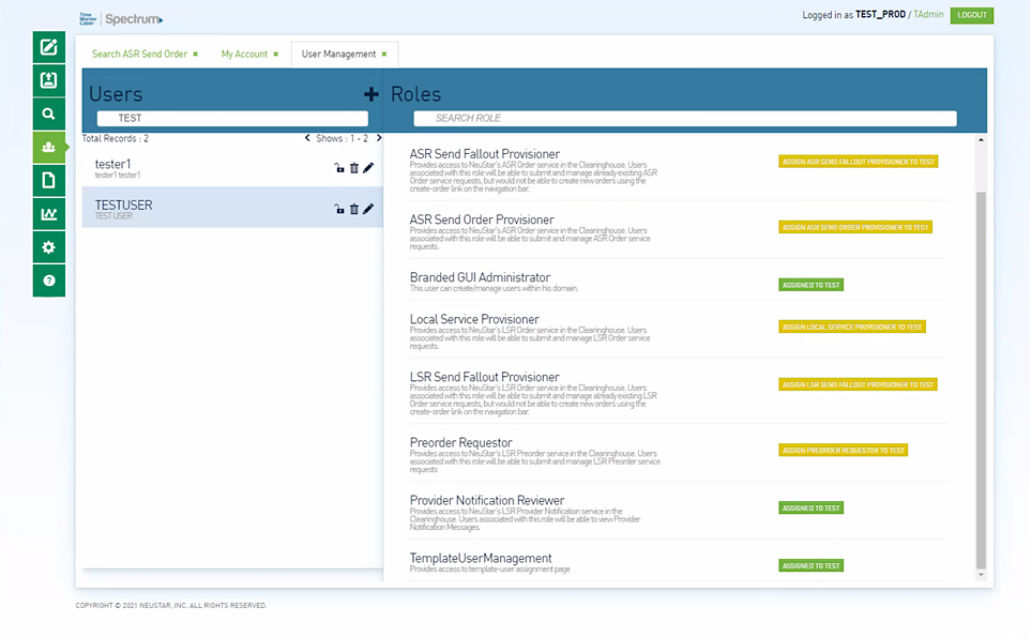
Task: Unassign the Branded GUI Administrator role
Action: pos(811,285)
